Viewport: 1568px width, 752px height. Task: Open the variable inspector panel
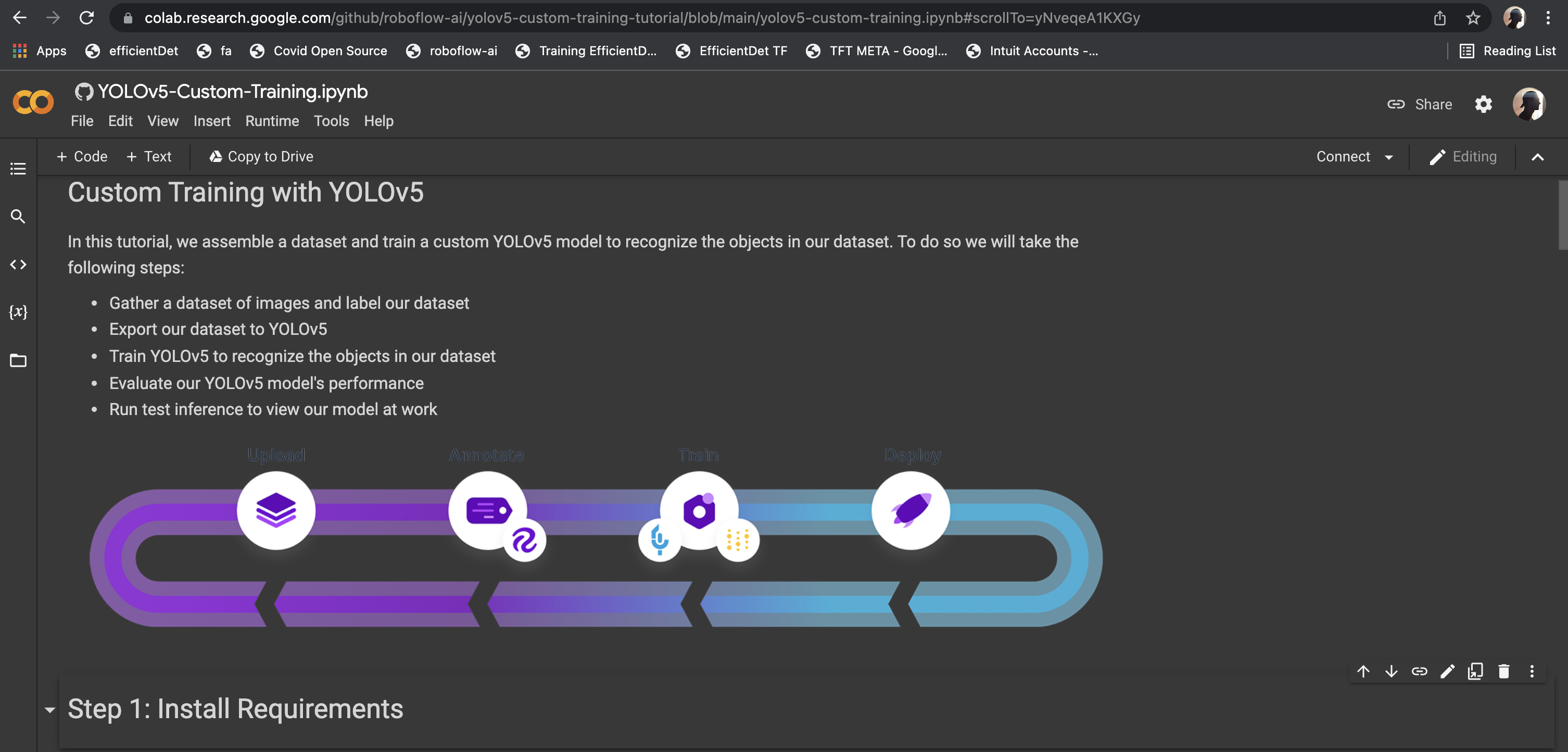[x=18, y=312]
